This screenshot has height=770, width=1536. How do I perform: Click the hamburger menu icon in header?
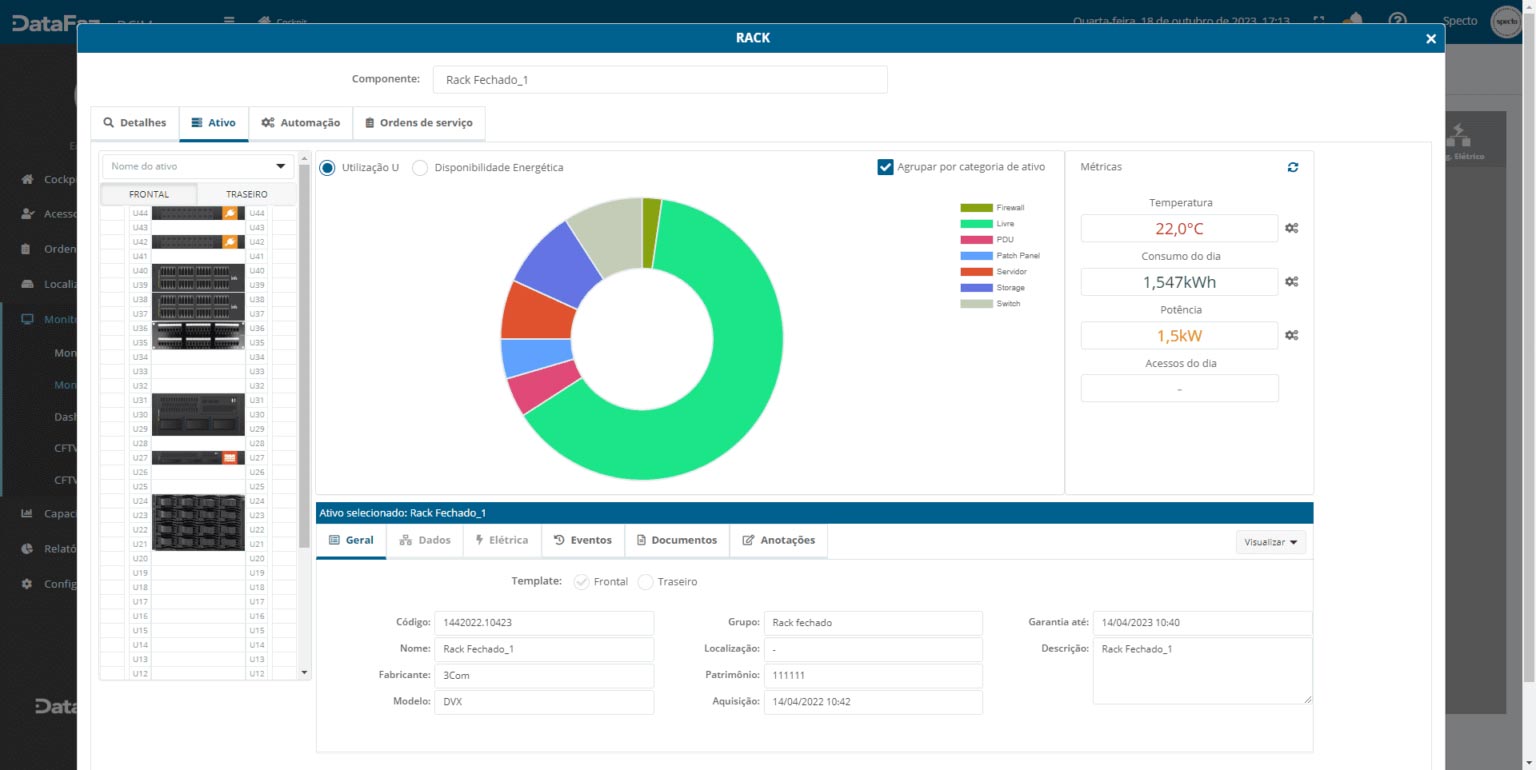(229, 20)
